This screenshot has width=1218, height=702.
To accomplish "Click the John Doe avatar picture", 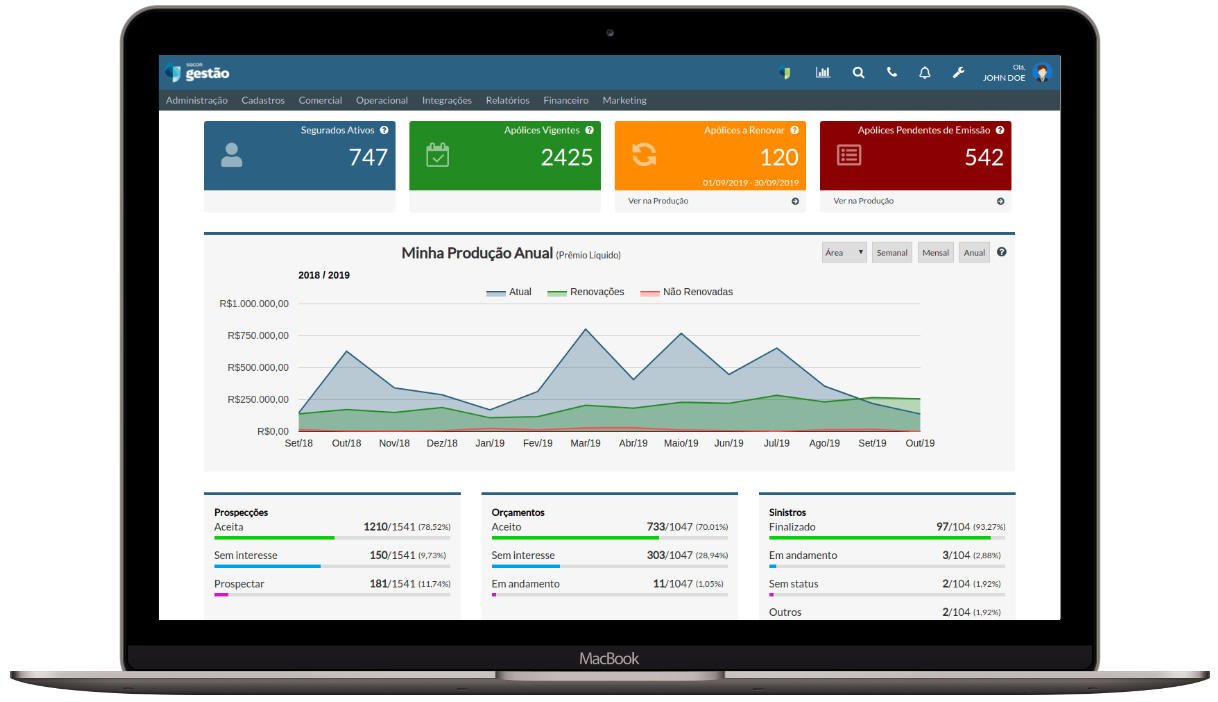I will pyautogui.click(x=1042, y=73).
